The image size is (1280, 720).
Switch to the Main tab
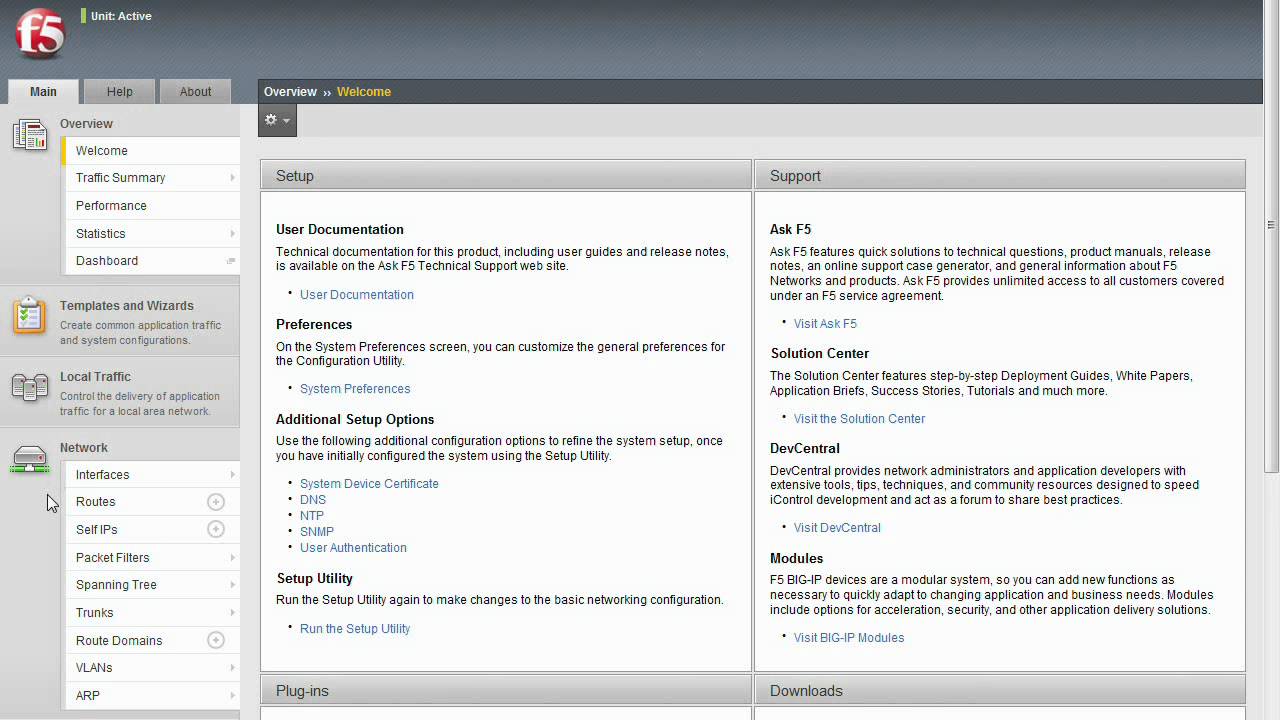click(43, 91)
